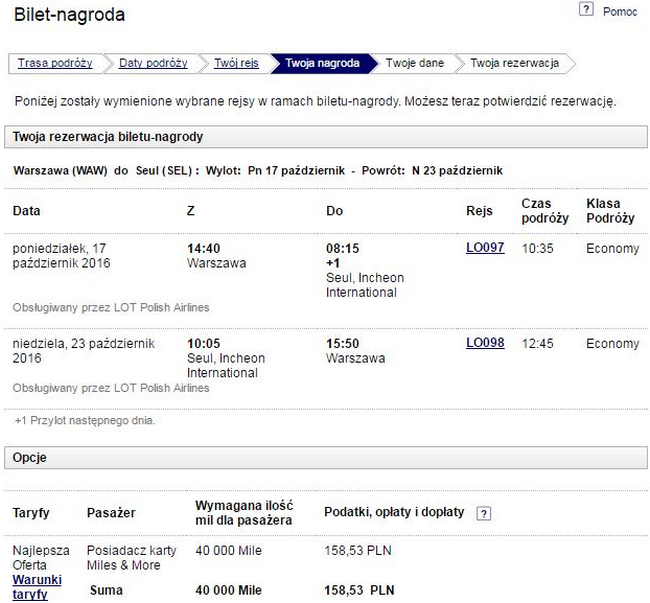Click the Seul, Incheon International arrival text
The width and height of the screenshot is (650, 603).
point(365,285)
